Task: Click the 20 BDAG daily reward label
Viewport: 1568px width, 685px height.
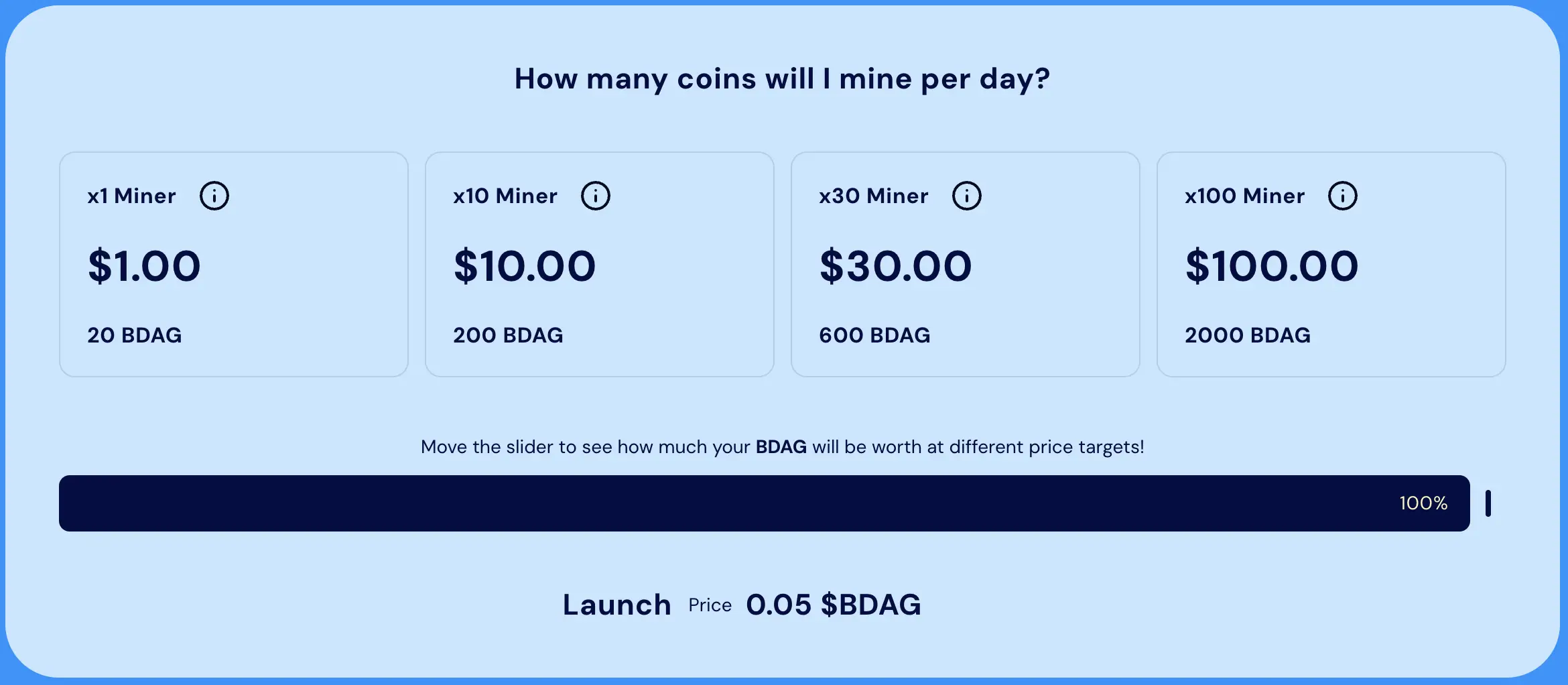Action: 135,334
